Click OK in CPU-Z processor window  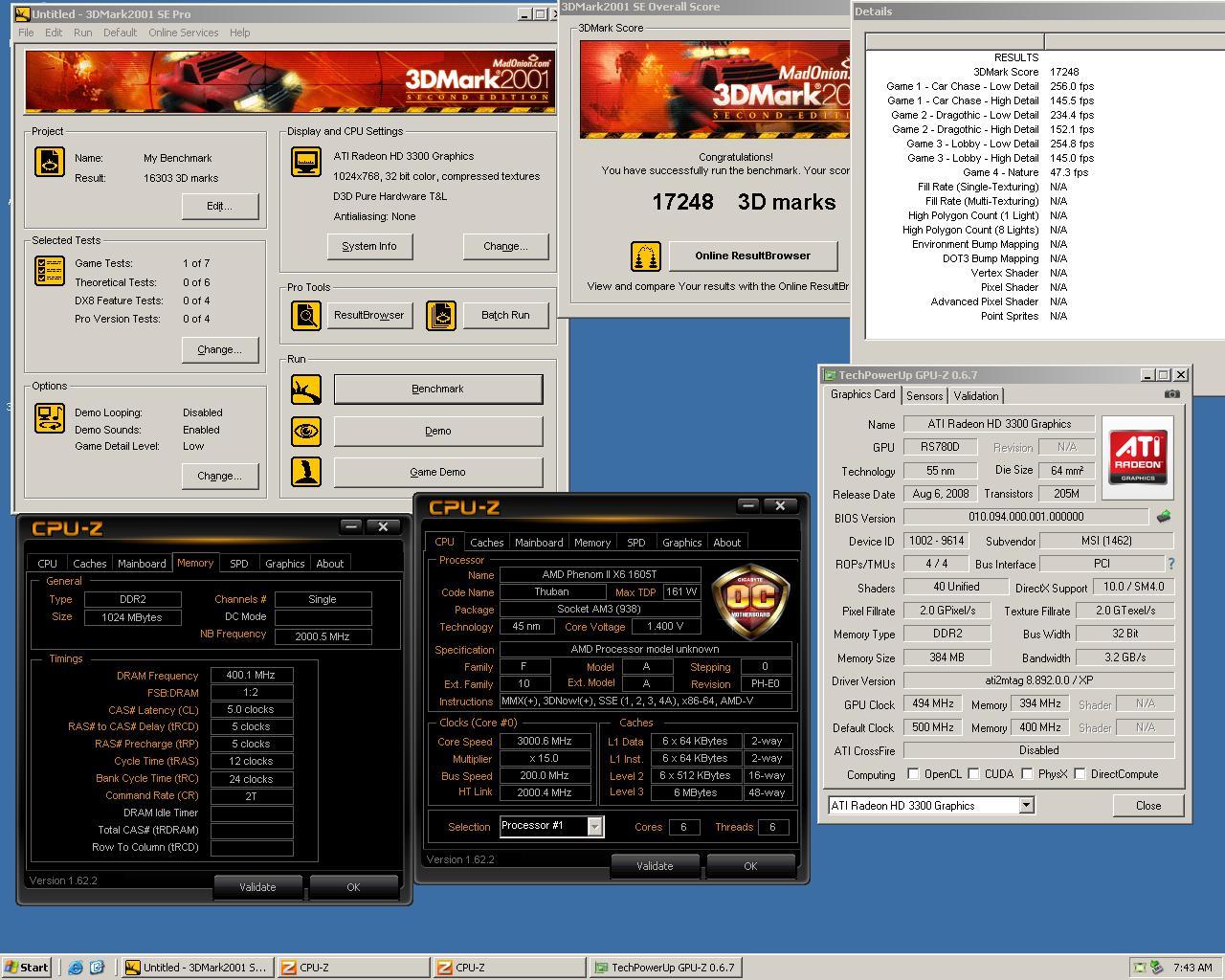750,866
